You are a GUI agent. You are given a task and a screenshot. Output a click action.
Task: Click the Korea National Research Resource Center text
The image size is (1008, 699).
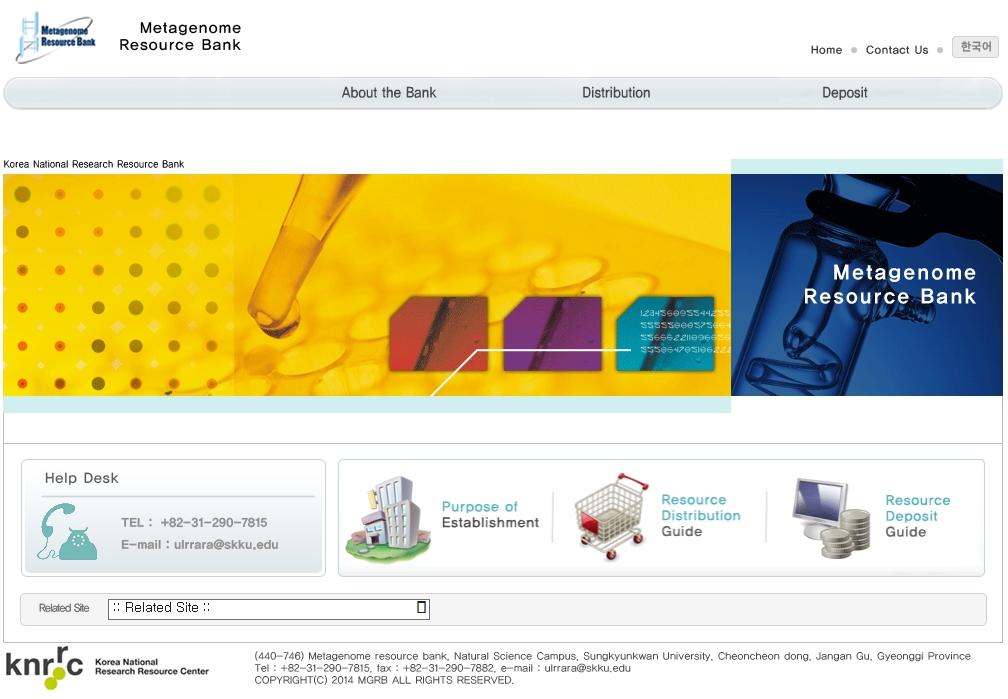152,666
